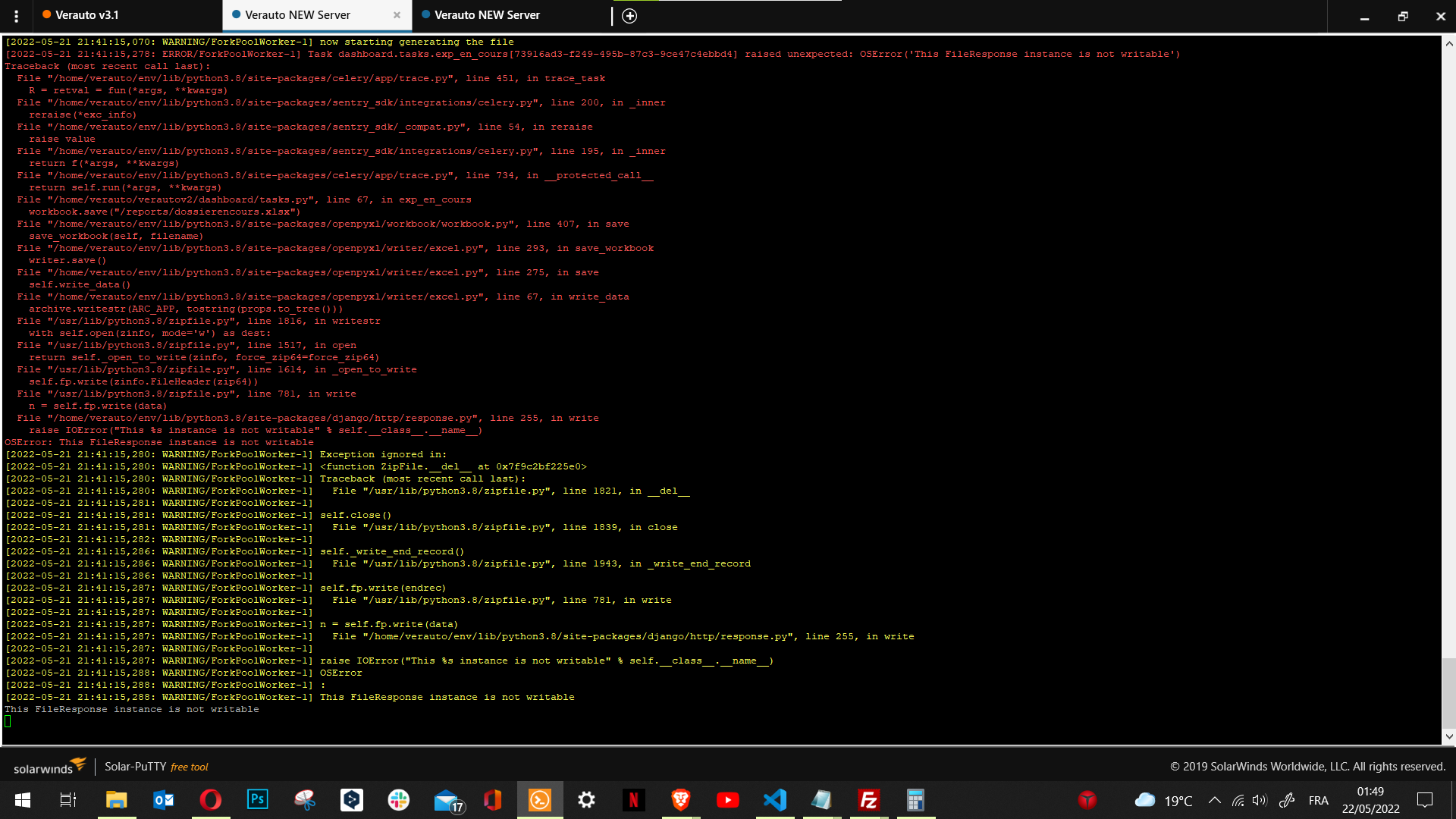Screen dimensions: 1456x819
Task: Open the Solar-PuTTY kebab menu
Action: [x=16, y=15]
